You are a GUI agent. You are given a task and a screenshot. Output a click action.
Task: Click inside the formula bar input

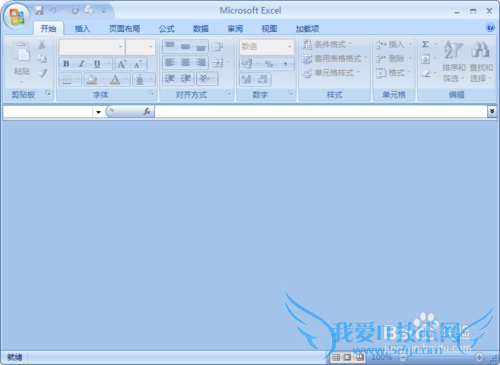pos(321,111)
